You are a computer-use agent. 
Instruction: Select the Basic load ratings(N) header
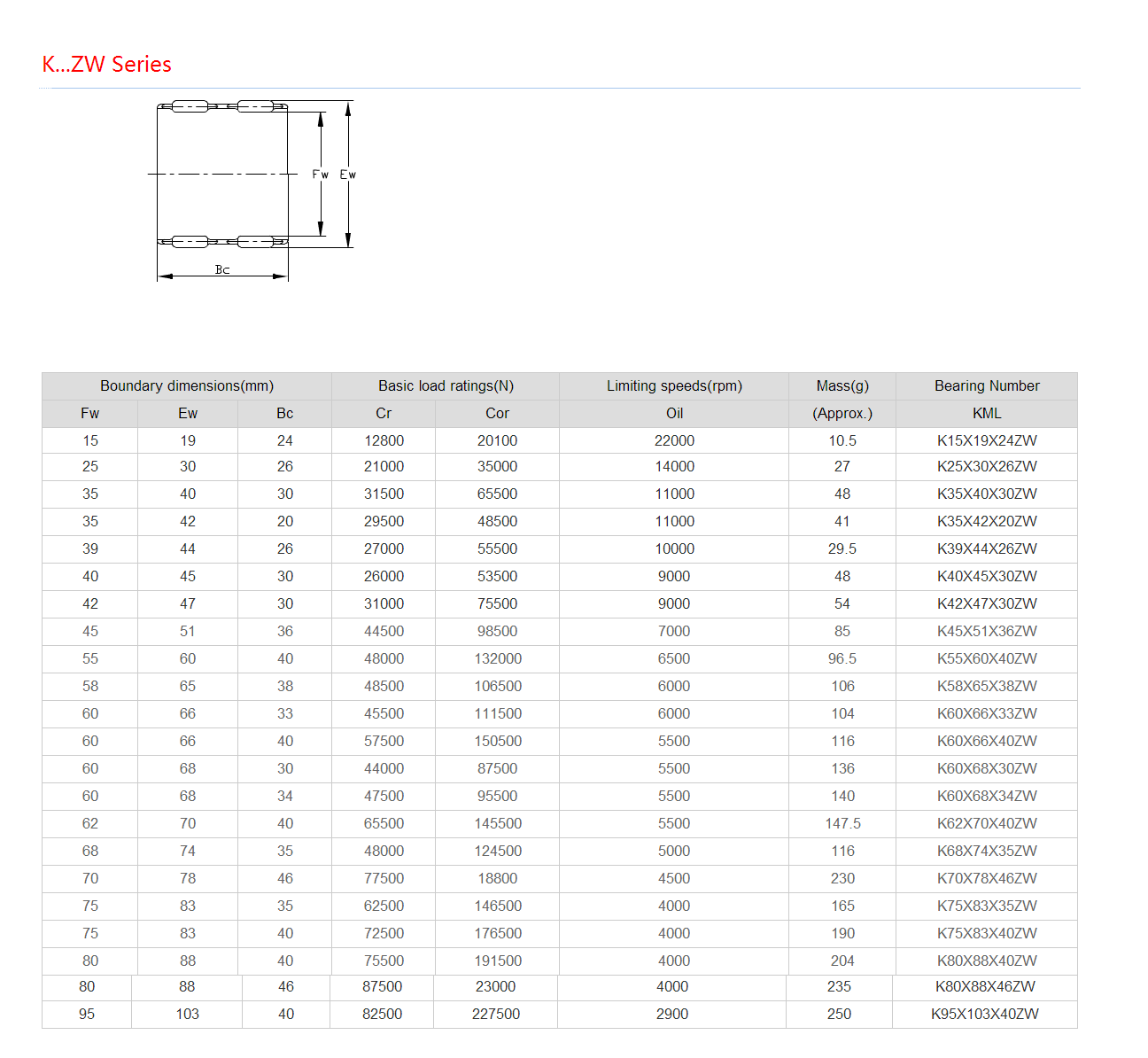446,385
